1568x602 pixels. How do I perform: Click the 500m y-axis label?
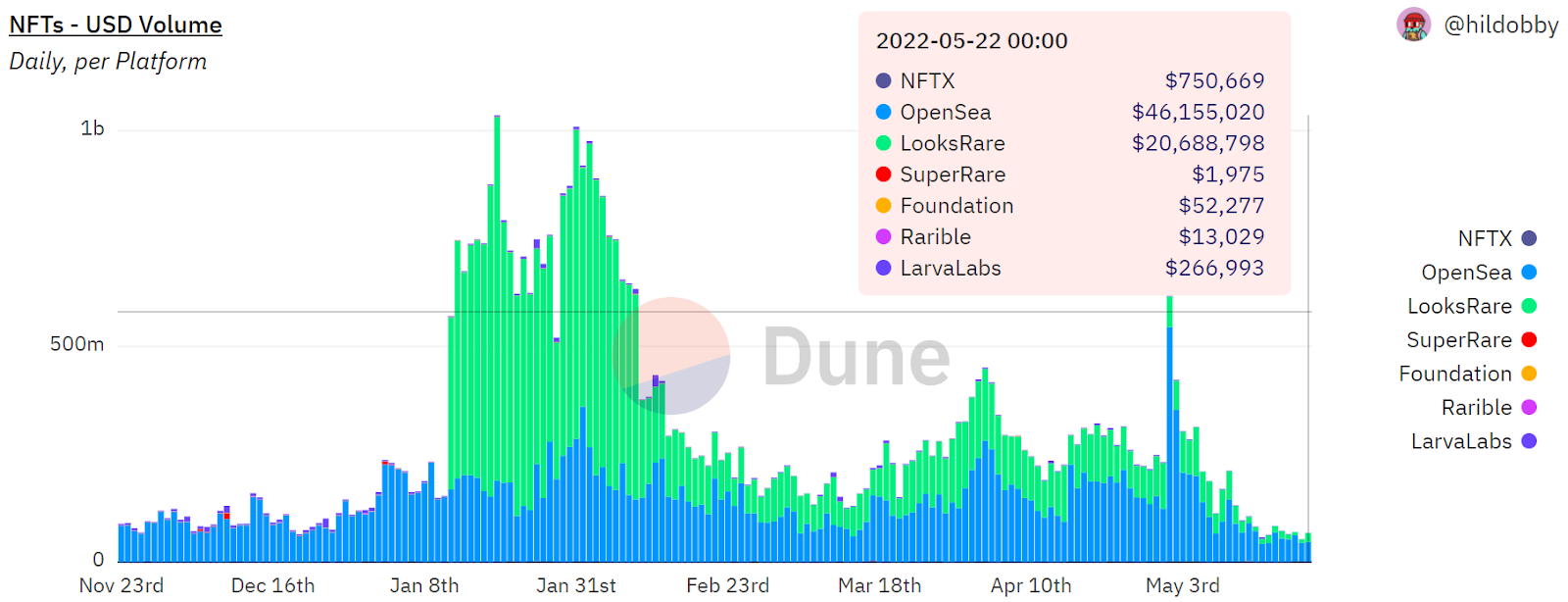click(x=76, y=344)
